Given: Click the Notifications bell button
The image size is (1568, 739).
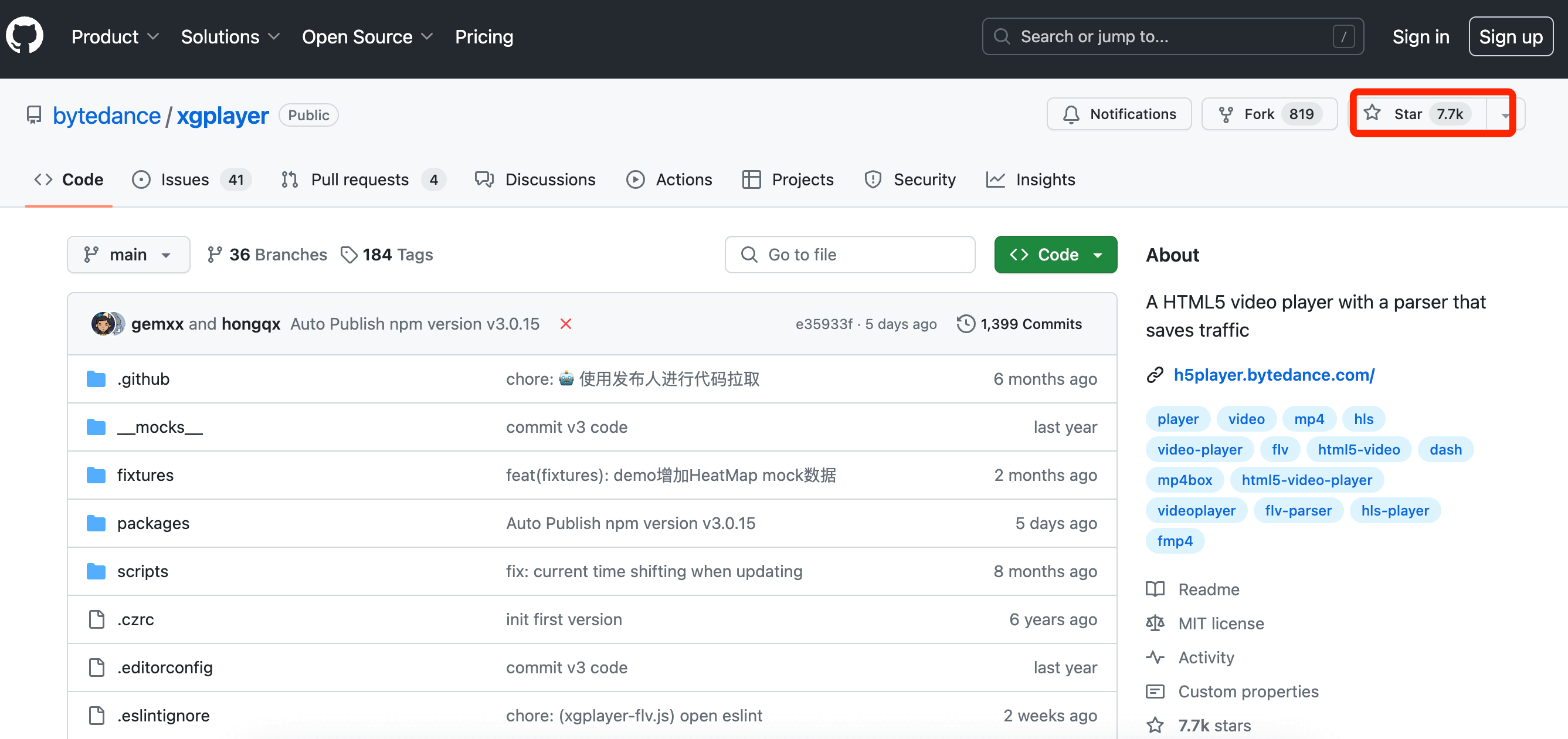Looking at the screenshot, I should [1118, 114].
